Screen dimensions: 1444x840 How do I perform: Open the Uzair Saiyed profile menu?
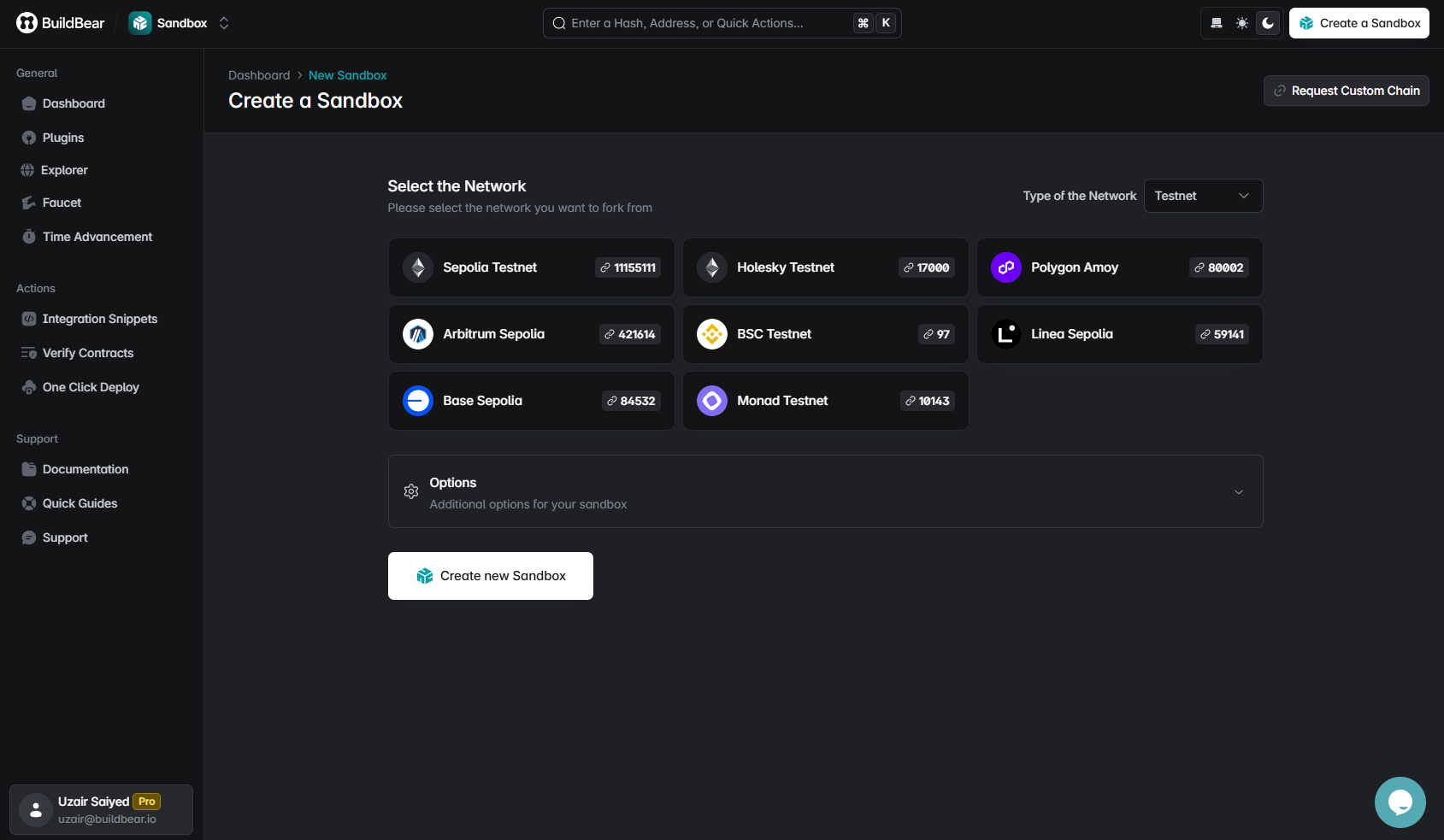101,809
